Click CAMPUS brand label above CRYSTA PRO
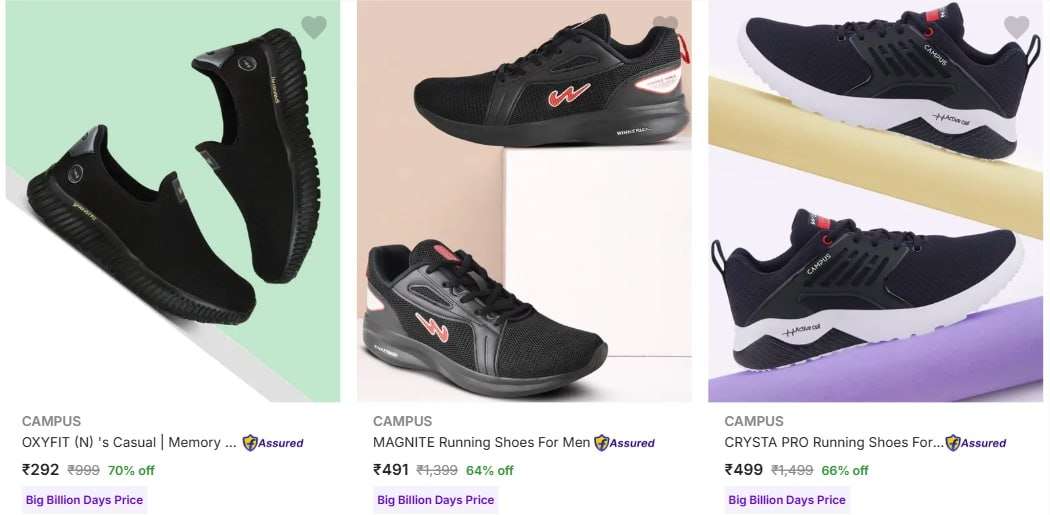This screenshot has width=1050, height=515. pyautogui.click(x=754, y=421)
